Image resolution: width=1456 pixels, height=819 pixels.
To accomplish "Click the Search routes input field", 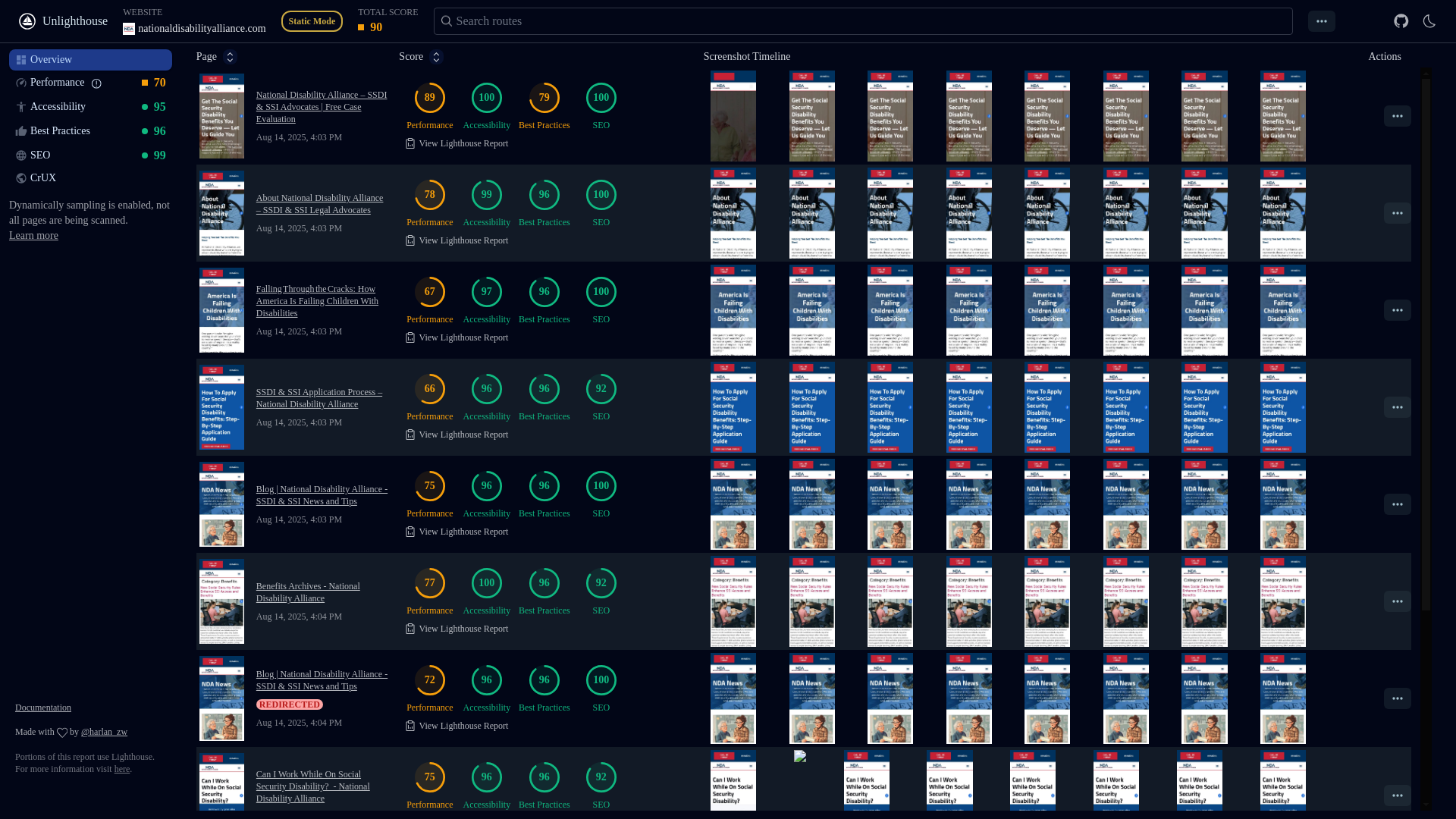I will [863, 21].
